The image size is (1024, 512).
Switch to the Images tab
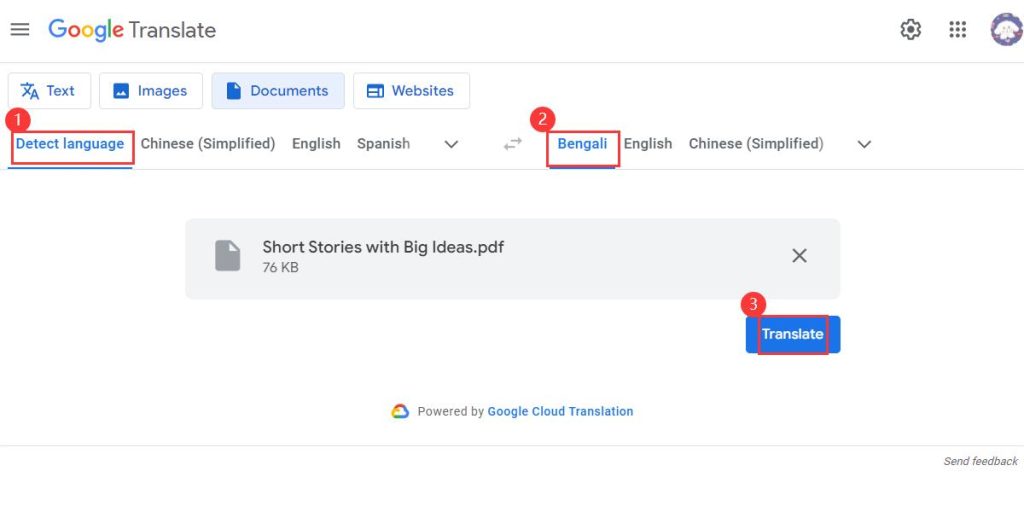[x=151, y=91]
